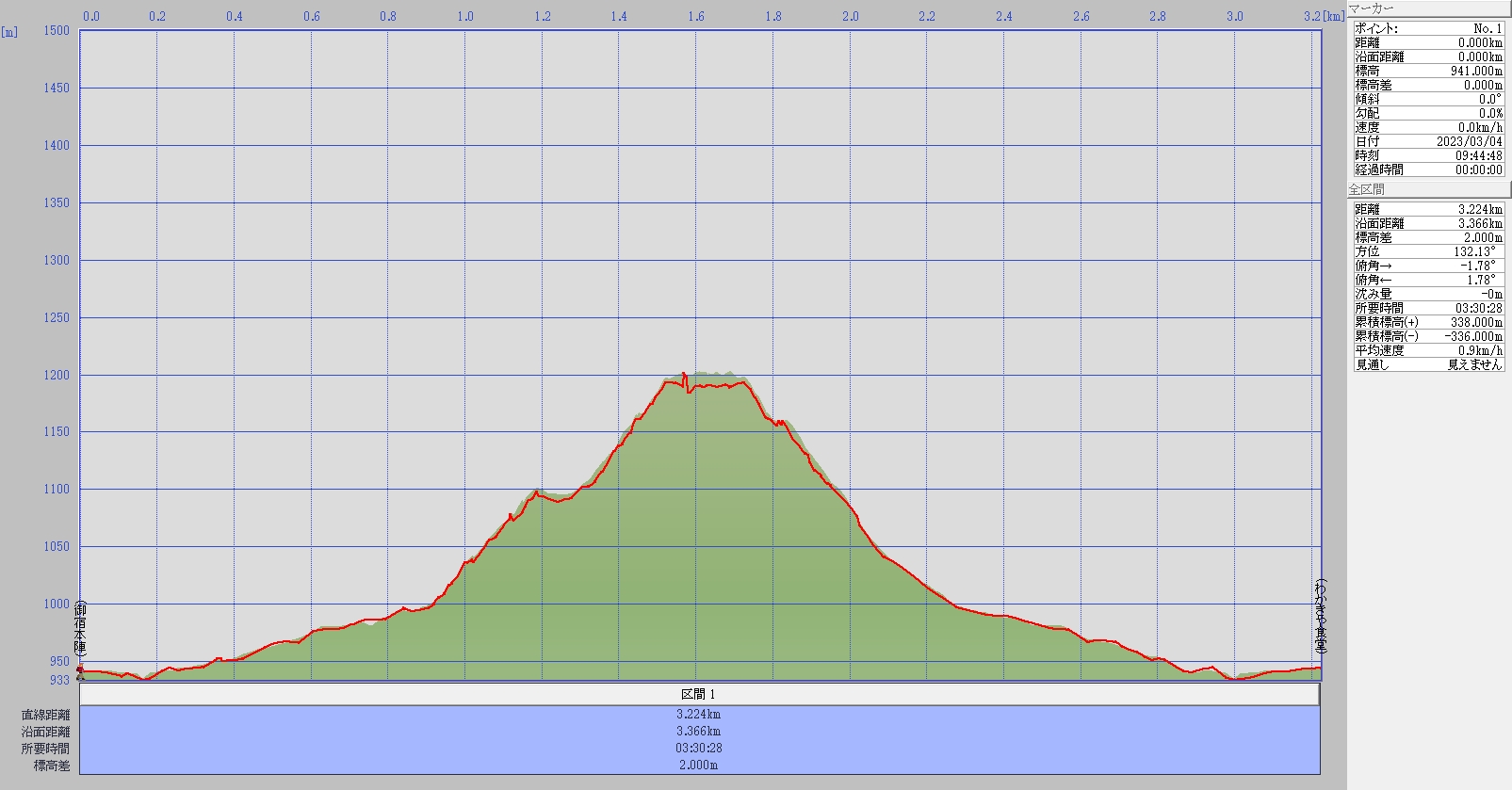Click the 御宿本陣 start point label
Viewport: 1512px width, 790px height.
coord(81,630)
